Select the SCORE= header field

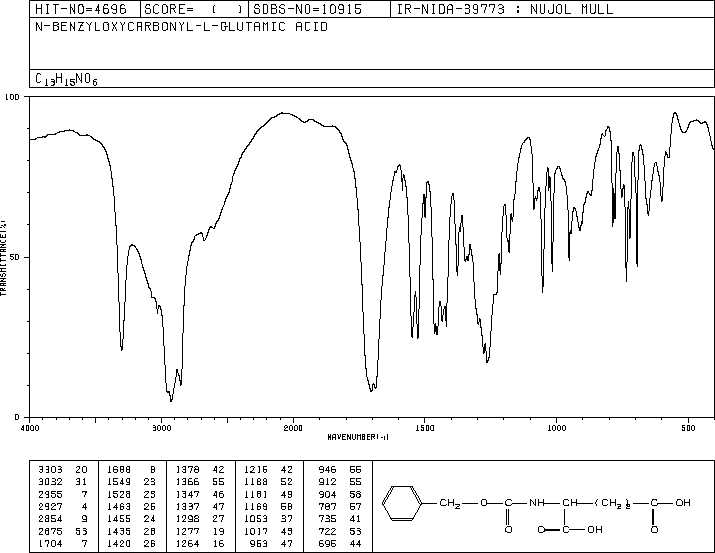(x=194, y=9)
